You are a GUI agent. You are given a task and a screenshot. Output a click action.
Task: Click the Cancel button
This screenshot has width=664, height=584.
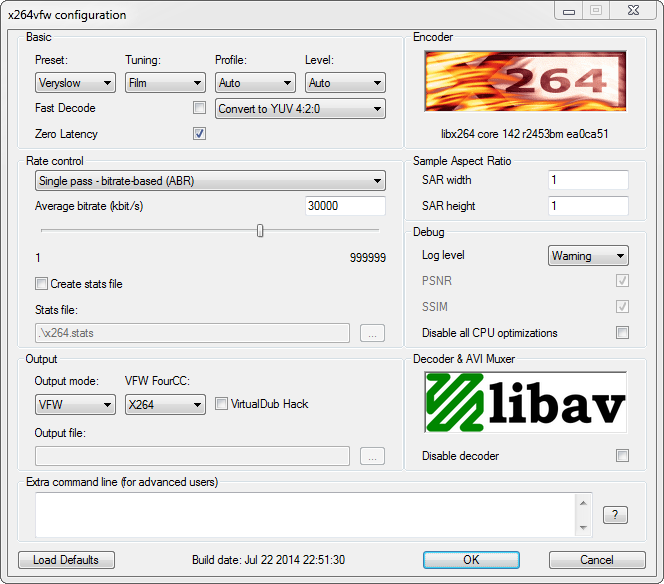tap(597, 560)
